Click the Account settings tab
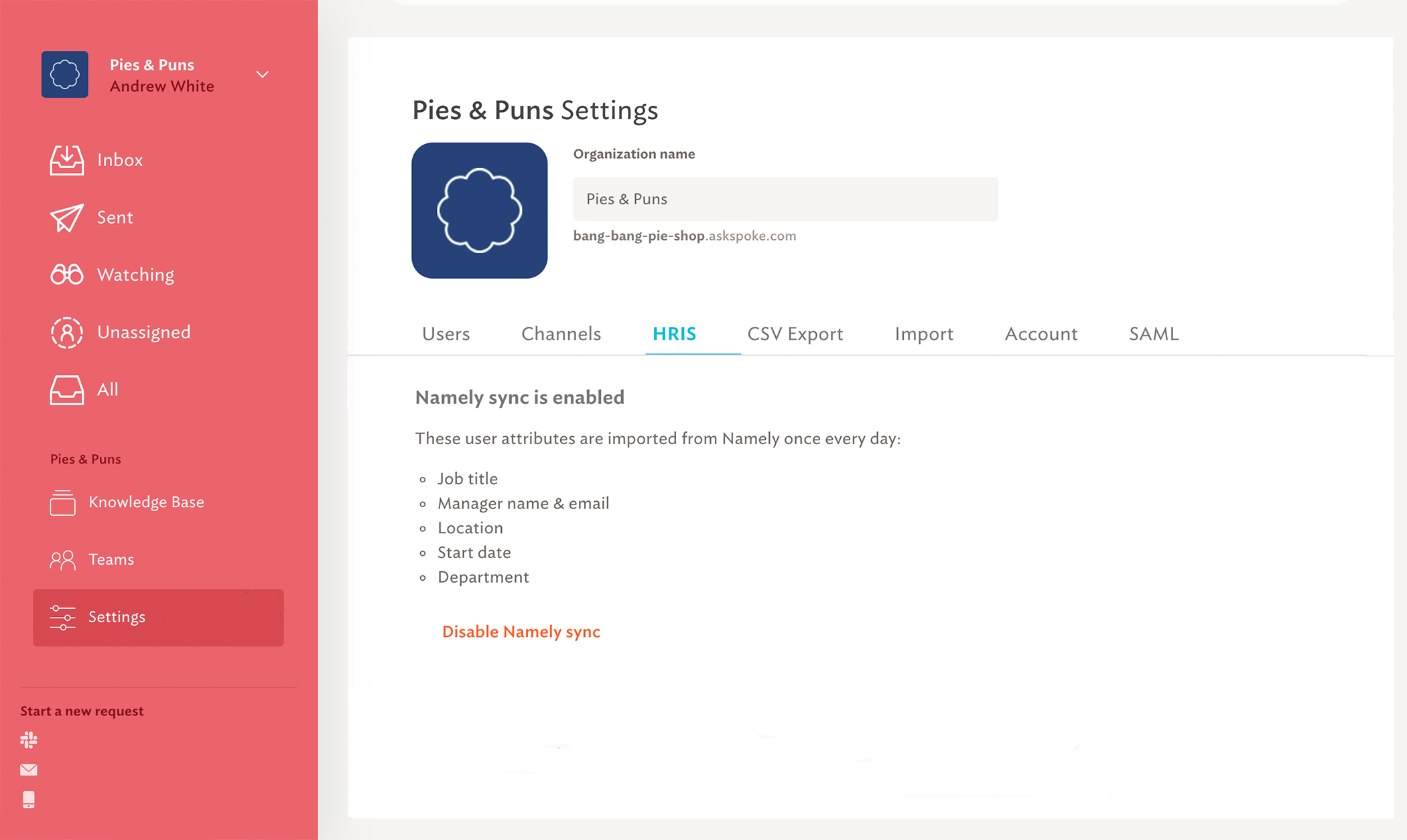Image resolution: width=1407 pixels, height=840 pixels. tap(1041, 333)
